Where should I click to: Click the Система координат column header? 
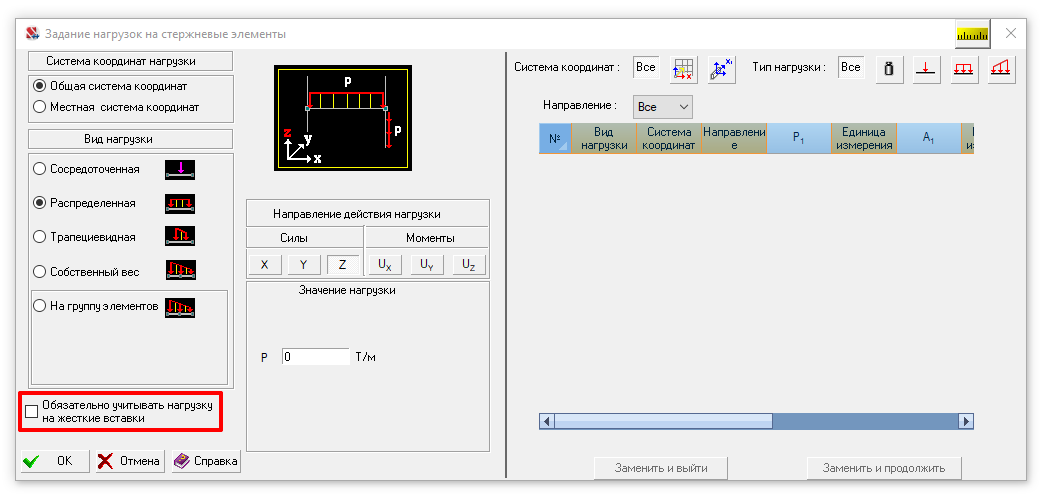[x=669, y=138]
